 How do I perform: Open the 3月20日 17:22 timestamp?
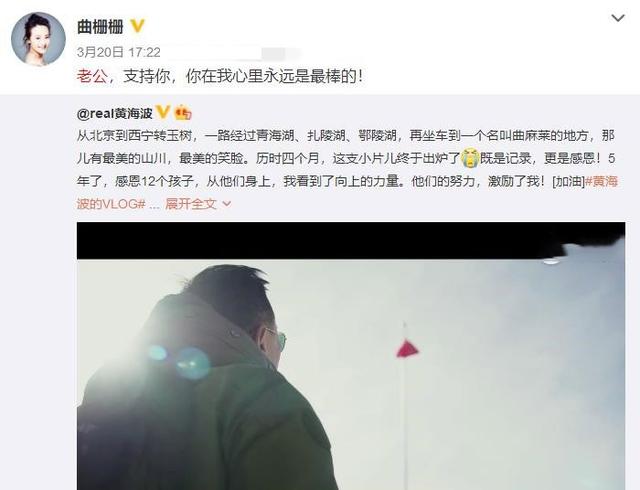point(118,52)
